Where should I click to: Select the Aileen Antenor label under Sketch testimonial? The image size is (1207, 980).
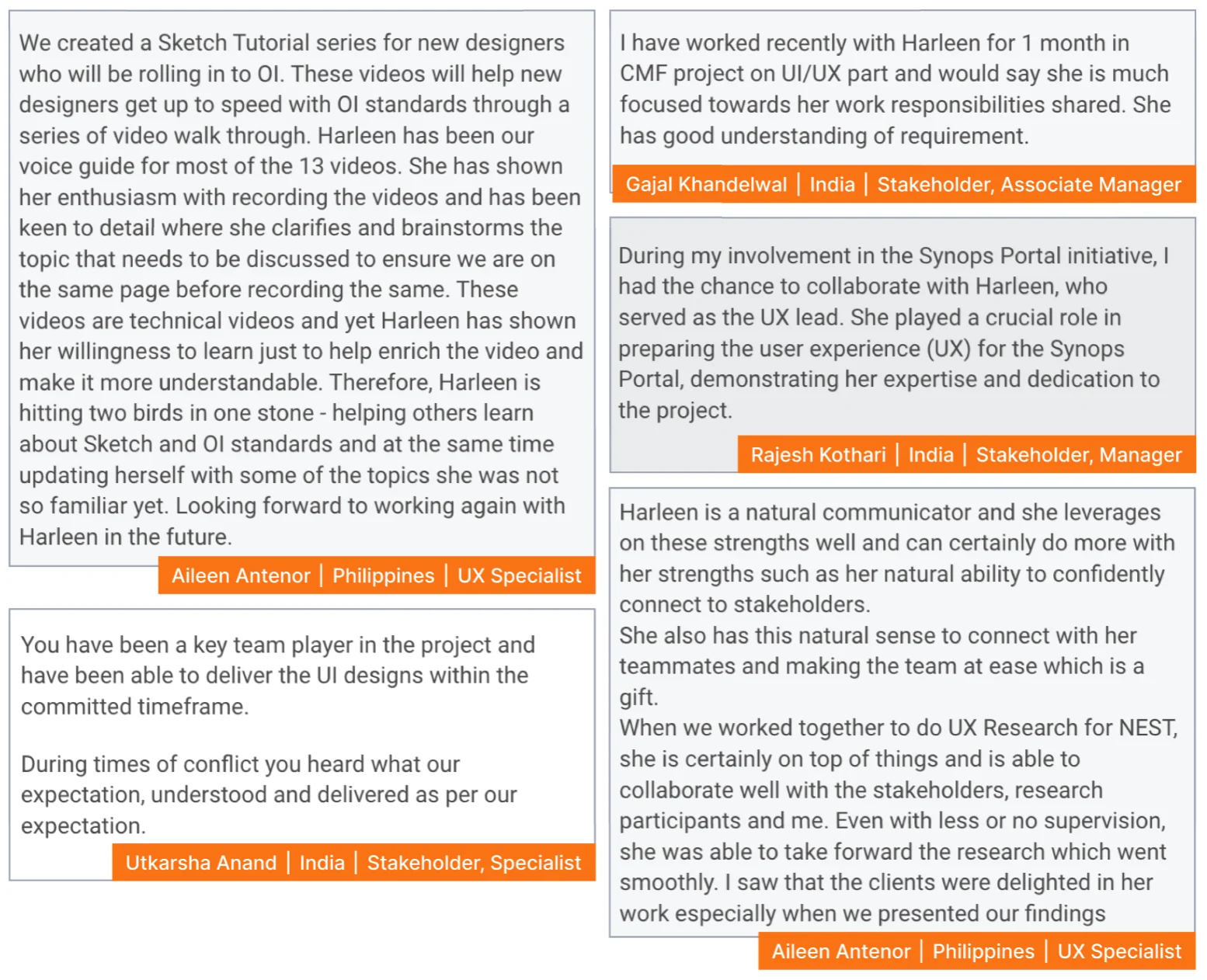click(x=241, y=575)
